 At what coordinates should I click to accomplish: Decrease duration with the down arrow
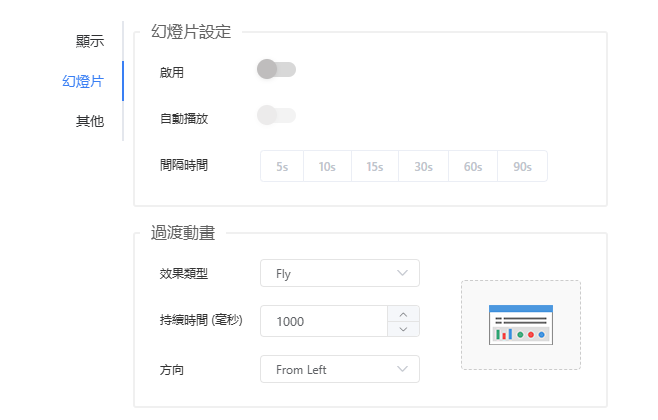[x=403, y=329]
